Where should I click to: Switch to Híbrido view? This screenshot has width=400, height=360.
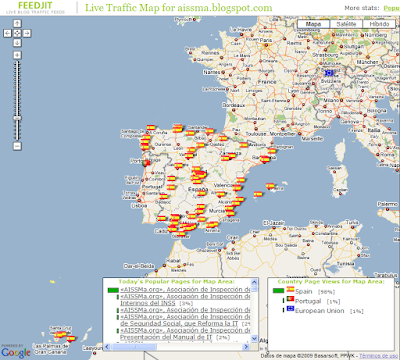pos(379,24)
